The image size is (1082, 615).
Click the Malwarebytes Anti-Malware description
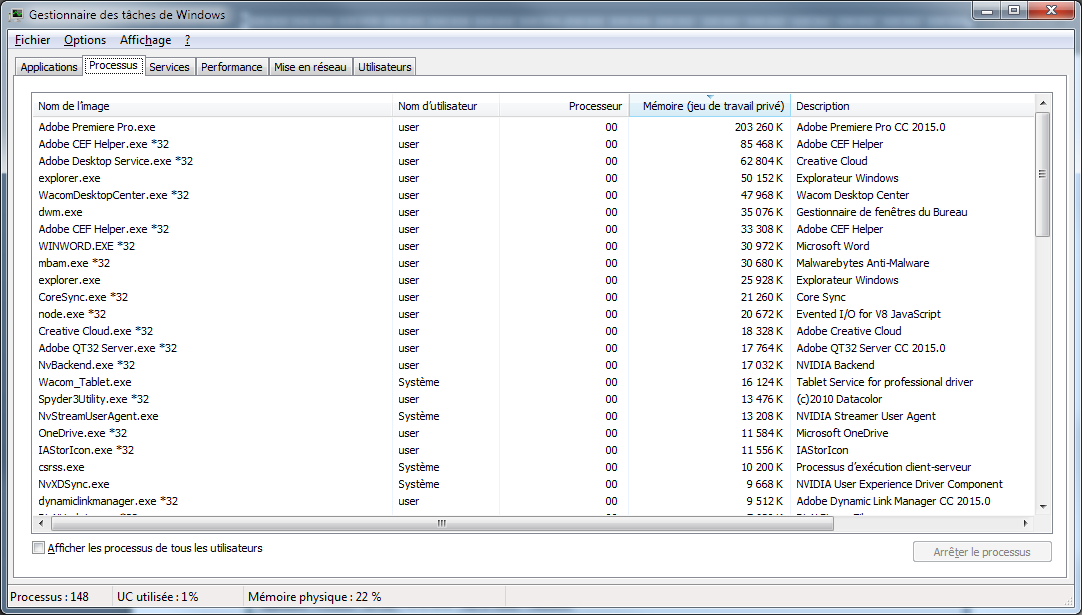coord(863,263)
